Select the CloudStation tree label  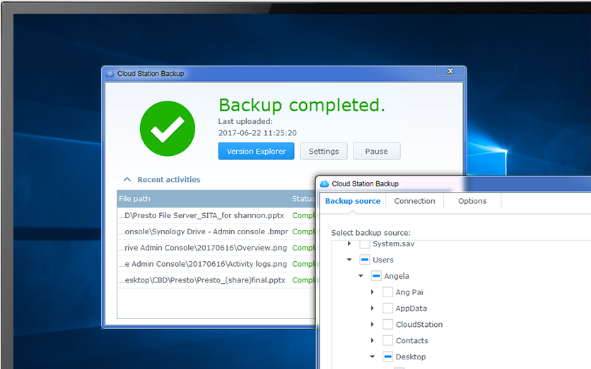(419, 325)
